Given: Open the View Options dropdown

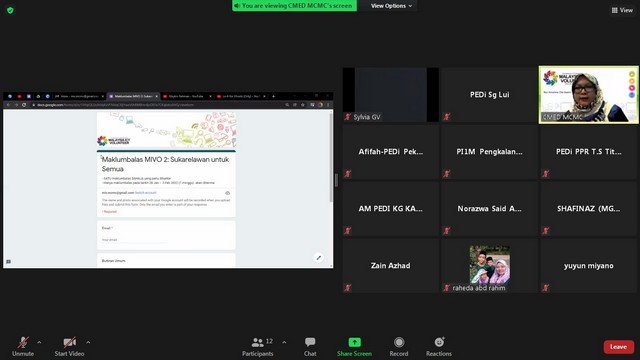Looking at the screenshot, I should point(391,6).
